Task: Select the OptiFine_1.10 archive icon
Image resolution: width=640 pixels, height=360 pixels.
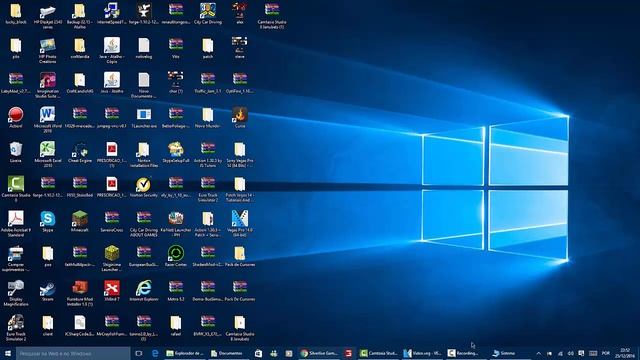Action: click(240, 80)
